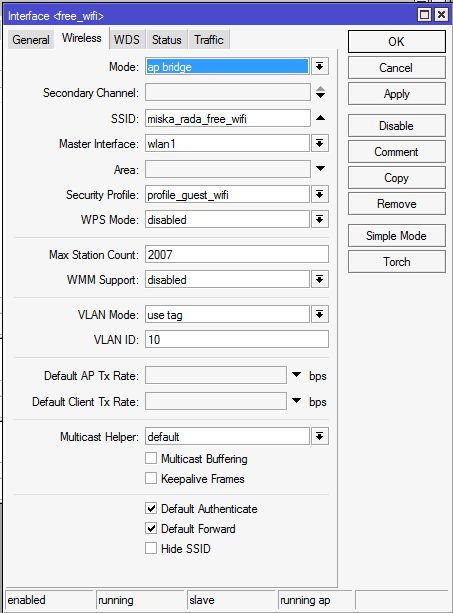453x613 pixels.
Task: Click the Secondary Channel field
Action: 228,93
